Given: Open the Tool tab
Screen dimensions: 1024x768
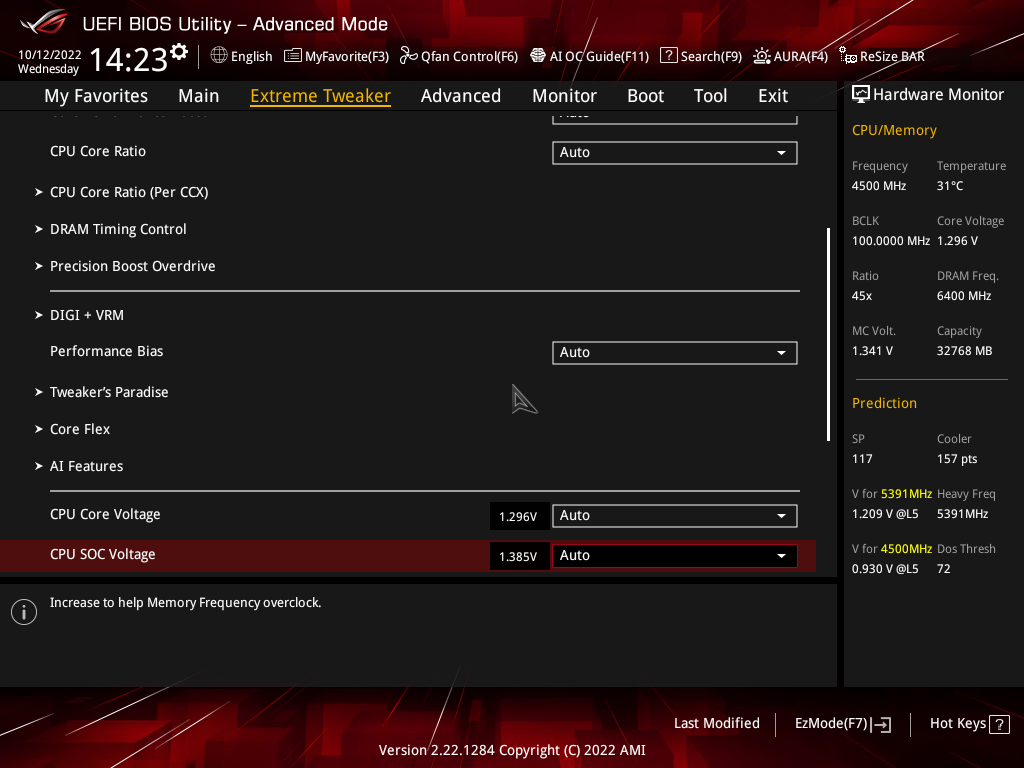Looking at the screenshot, I should 710,96.
